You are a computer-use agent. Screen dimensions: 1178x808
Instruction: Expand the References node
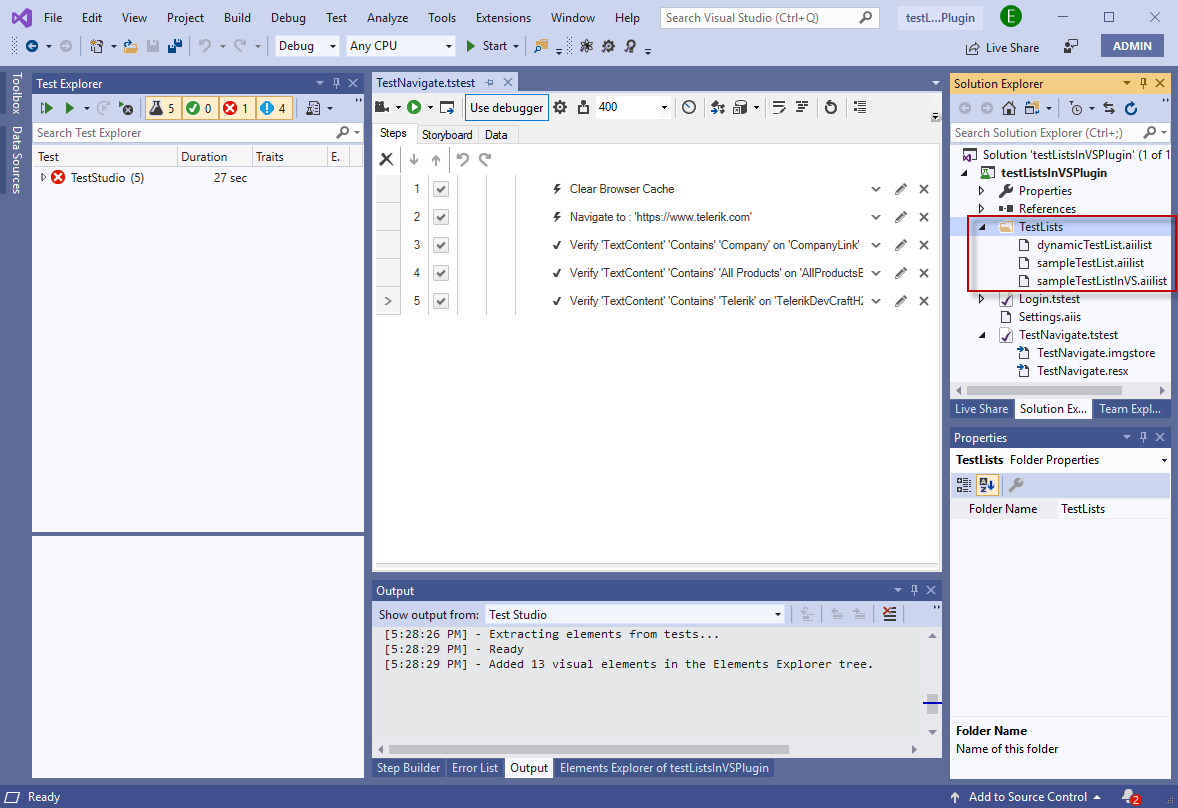[982, 209]
